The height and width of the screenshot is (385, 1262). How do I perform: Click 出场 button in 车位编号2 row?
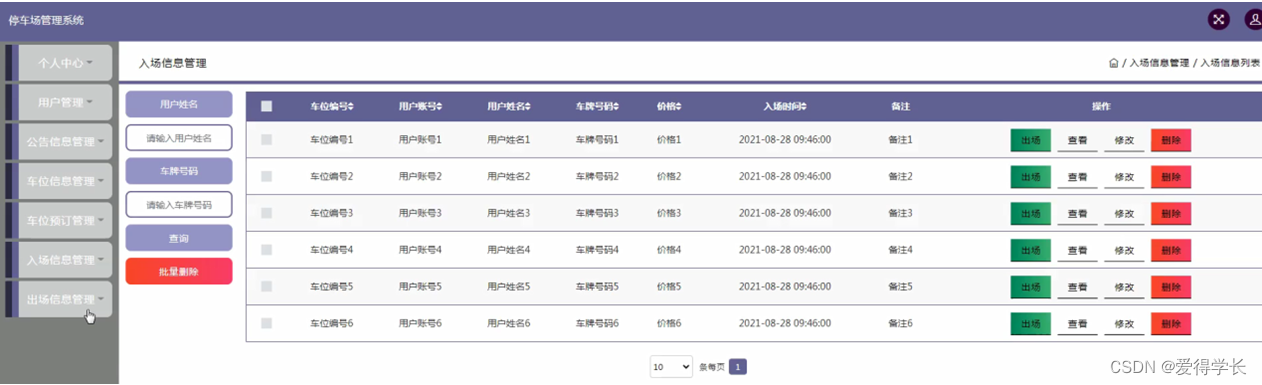(1030, 176)
